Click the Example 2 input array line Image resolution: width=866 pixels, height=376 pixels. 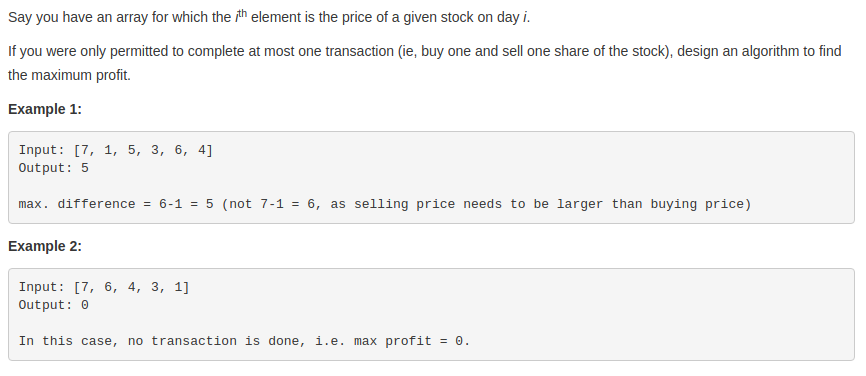click(x=104, y=287)
